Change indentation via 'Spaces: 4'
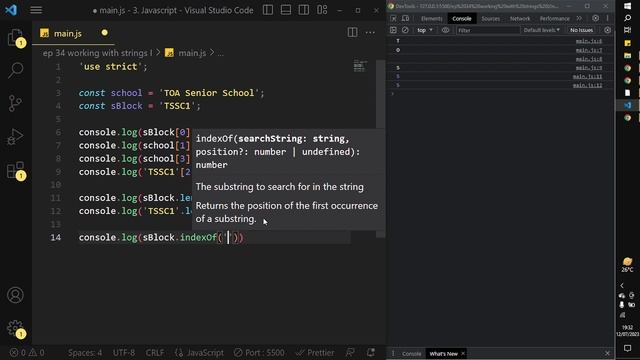 tap(85, 353)
